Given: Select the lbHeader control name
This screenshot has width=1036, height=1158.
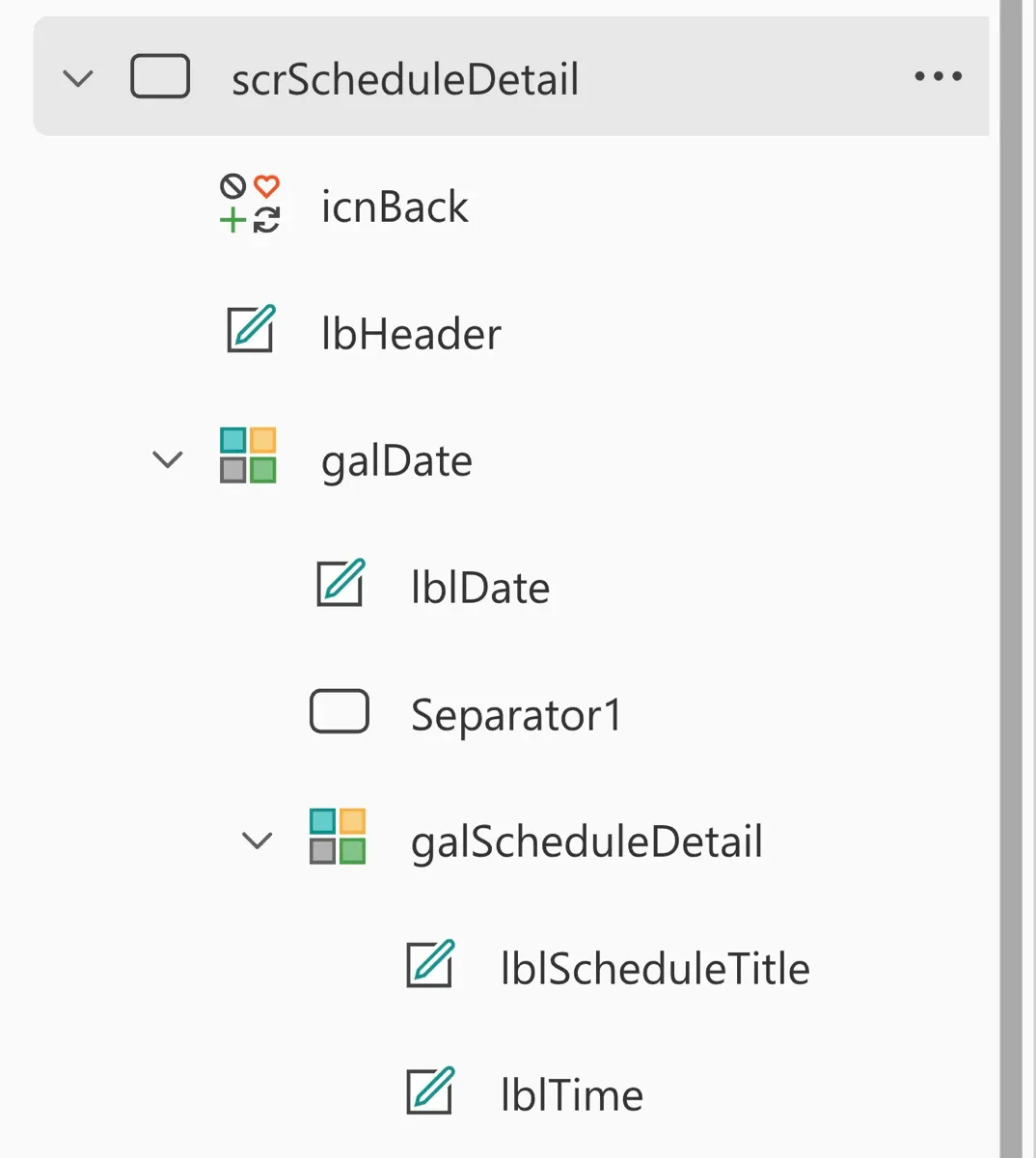Looking at the screenshot, I should point(411,334).
